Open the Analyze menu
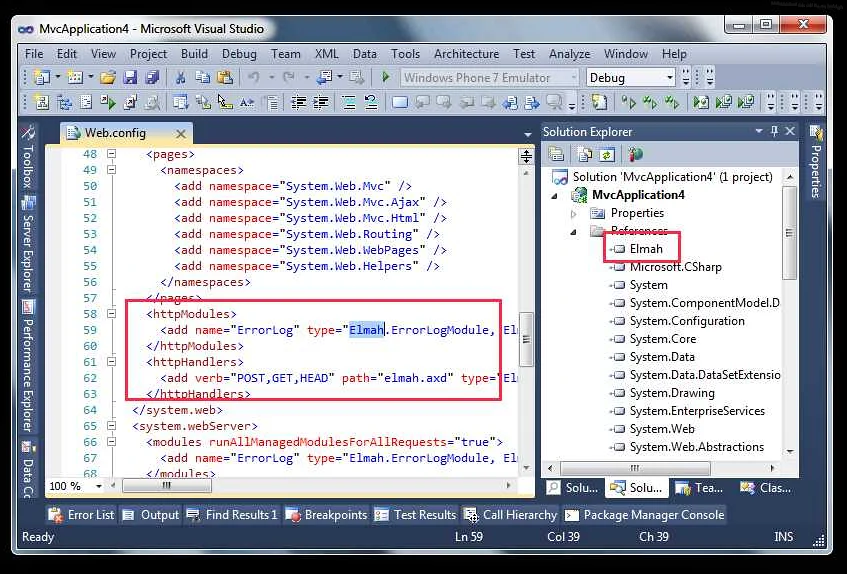The image size is (847, 574). click(x=569, y=54)
